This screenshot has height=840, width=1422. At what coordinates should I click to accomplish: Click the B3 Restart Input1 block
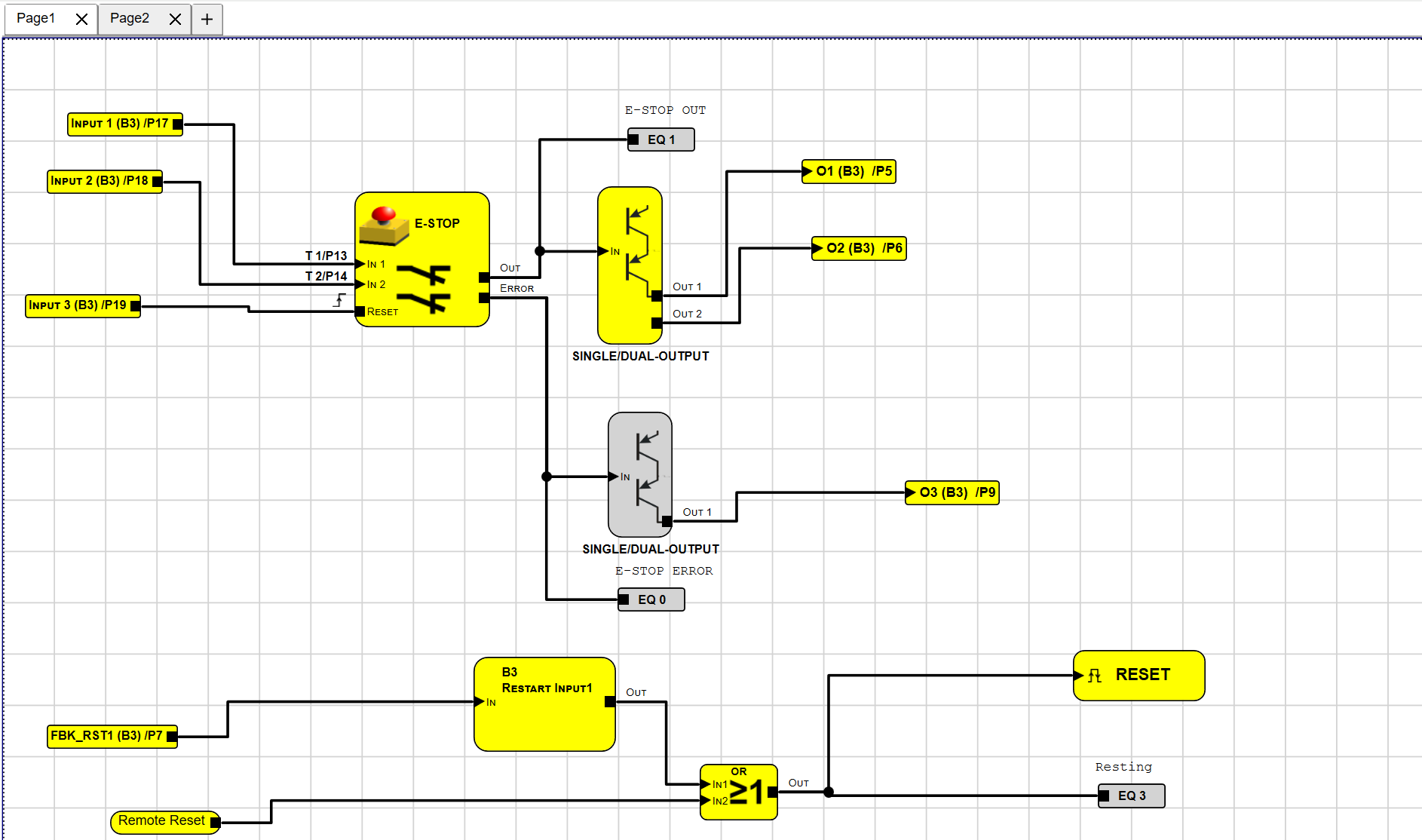coord(544,704)
